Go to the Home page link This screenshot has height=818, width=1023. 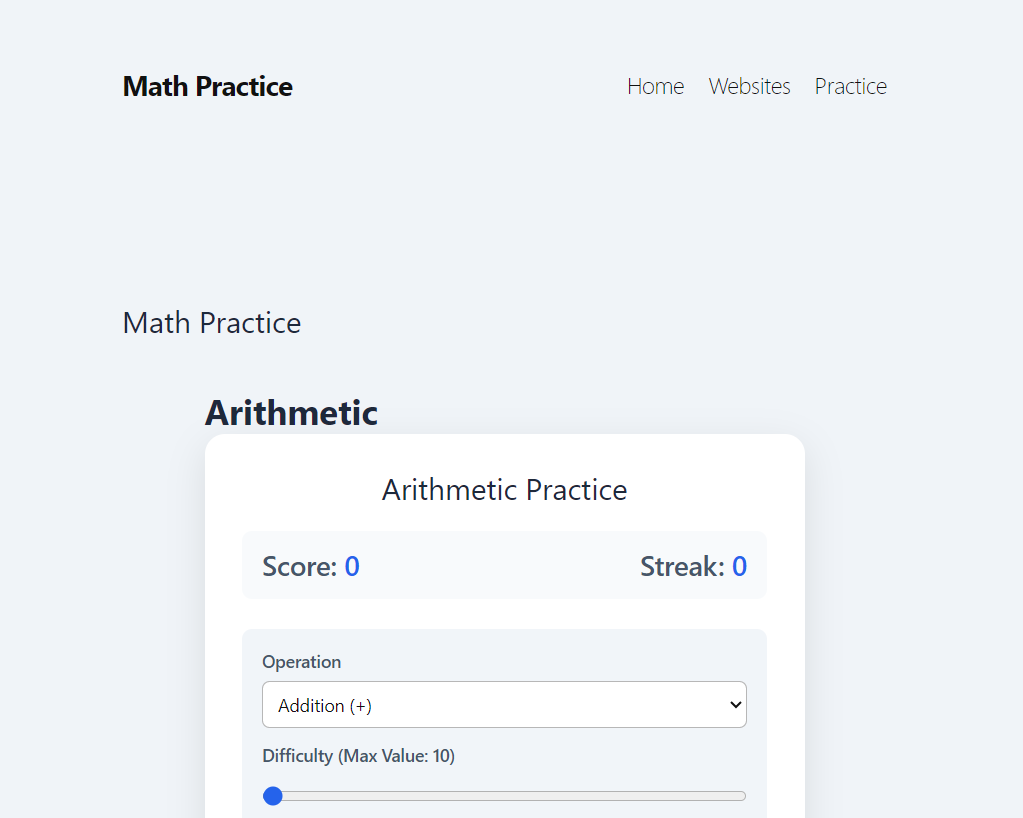coord(656,86)
